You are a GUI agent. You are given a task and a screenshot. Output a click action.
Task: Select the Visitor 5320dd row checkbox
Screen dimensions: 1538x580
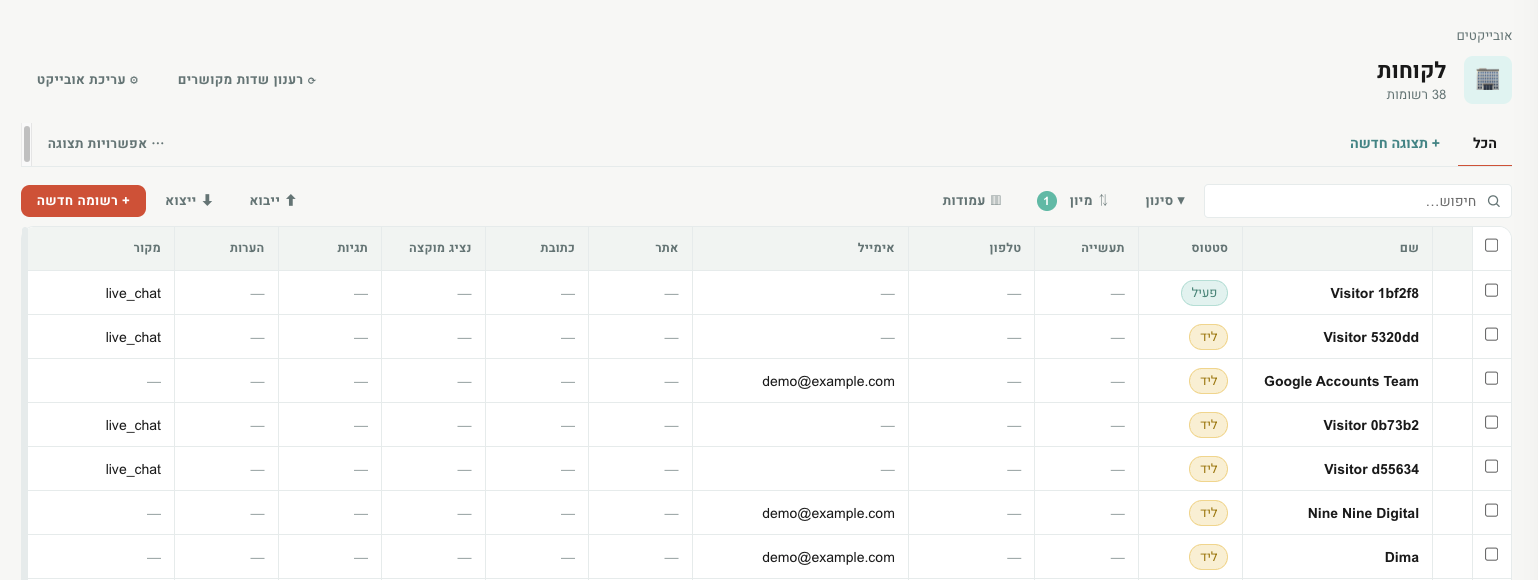pyautogui.click(x=1492, y=335)
